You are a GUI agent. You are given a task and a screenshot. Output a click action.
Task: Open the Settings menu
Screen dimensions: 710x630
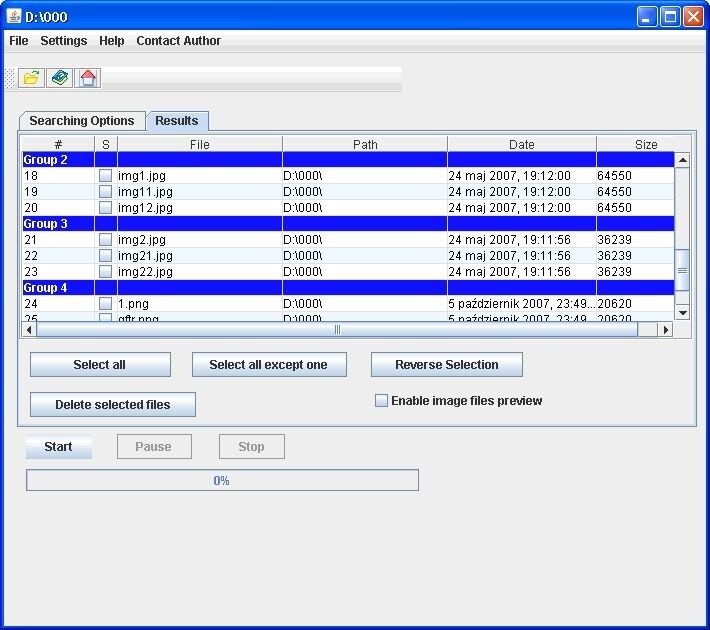click(x=63, y=41)
